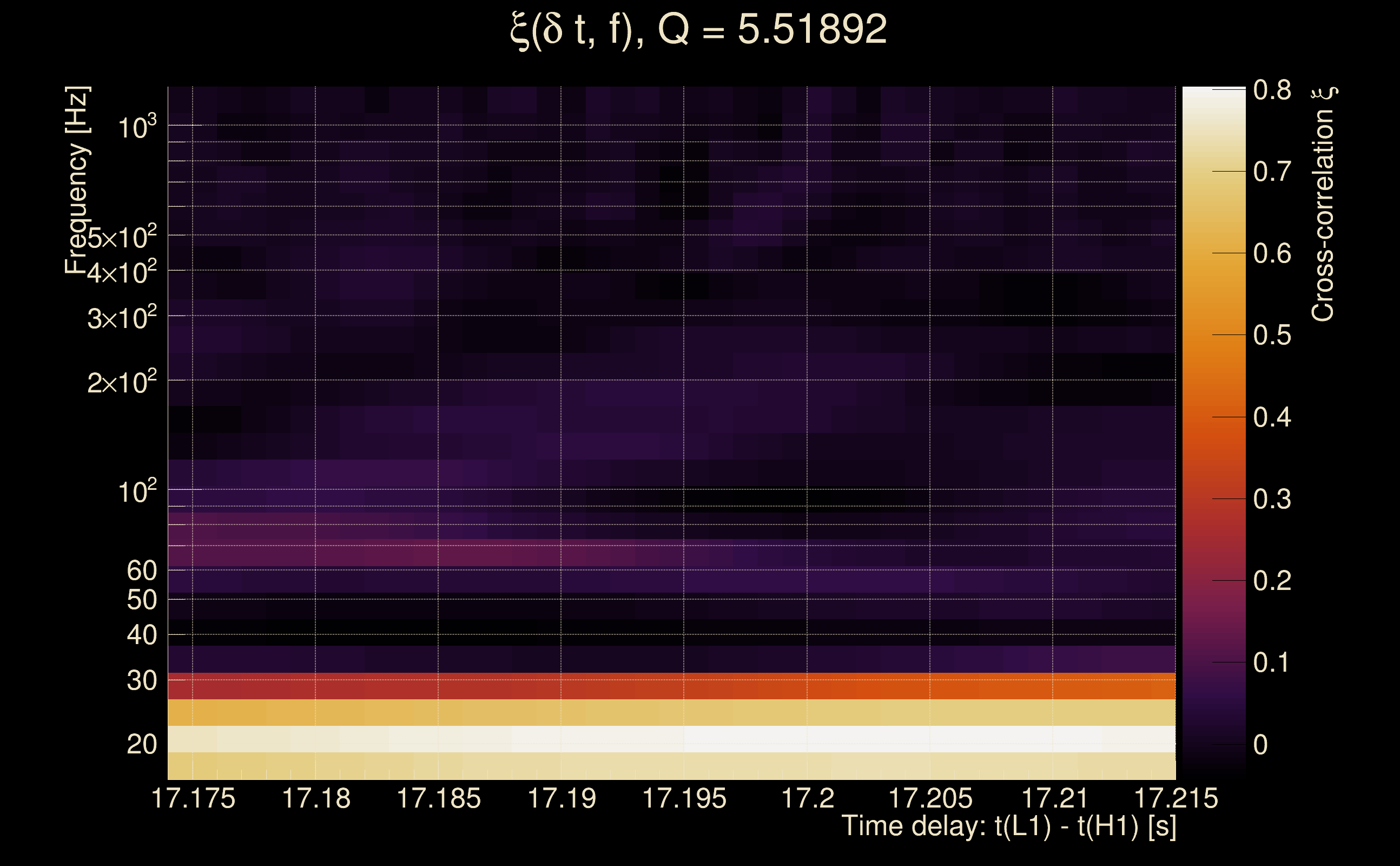Click the Cross-correlation ξ colorbar label
This screenshot has width=1400, height=866.
[x=1323, y=205]
